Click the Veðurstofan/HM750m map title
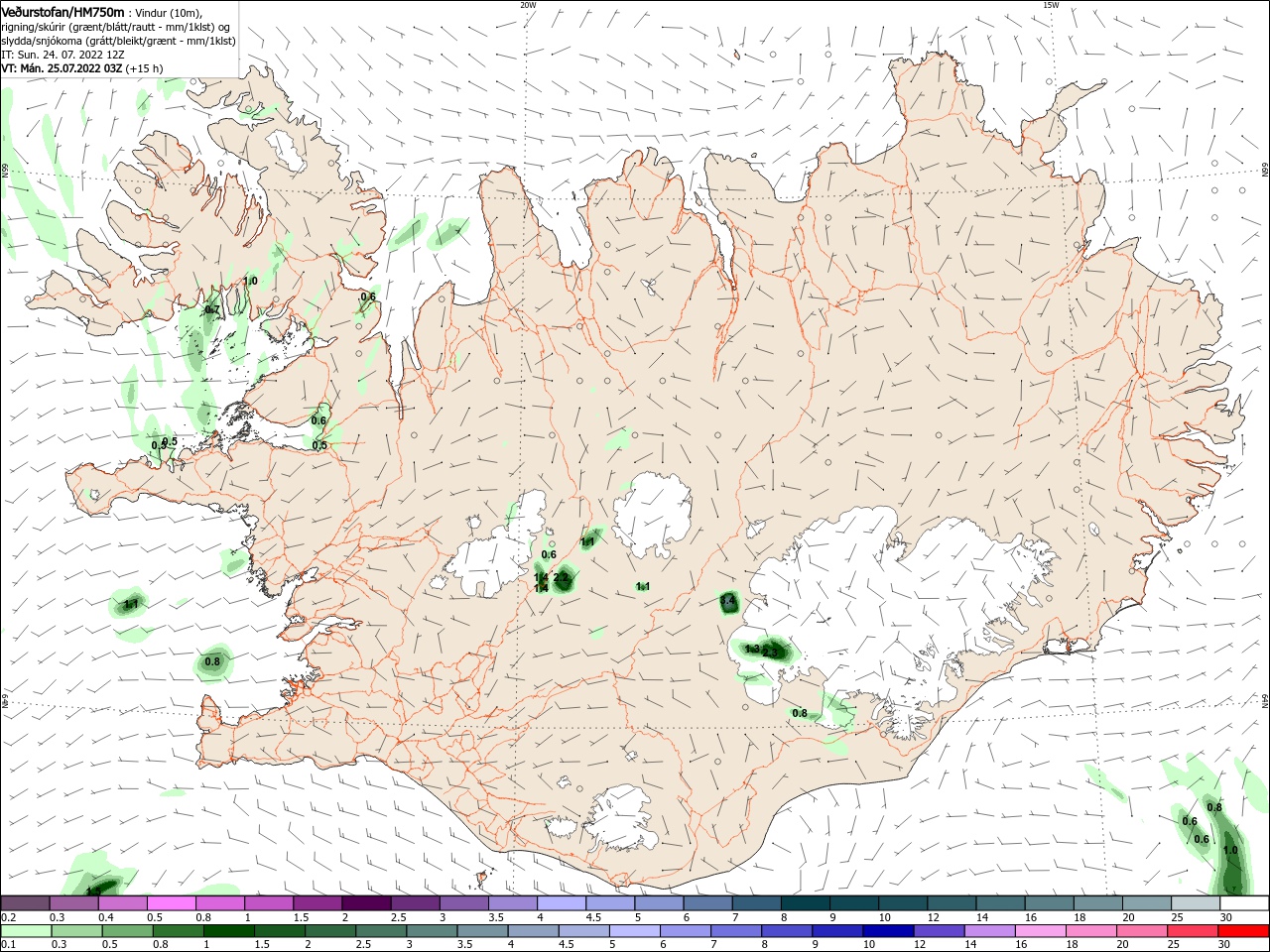Image resolution: width=1270 pixels, height=952 pixels. pos(63,12)
